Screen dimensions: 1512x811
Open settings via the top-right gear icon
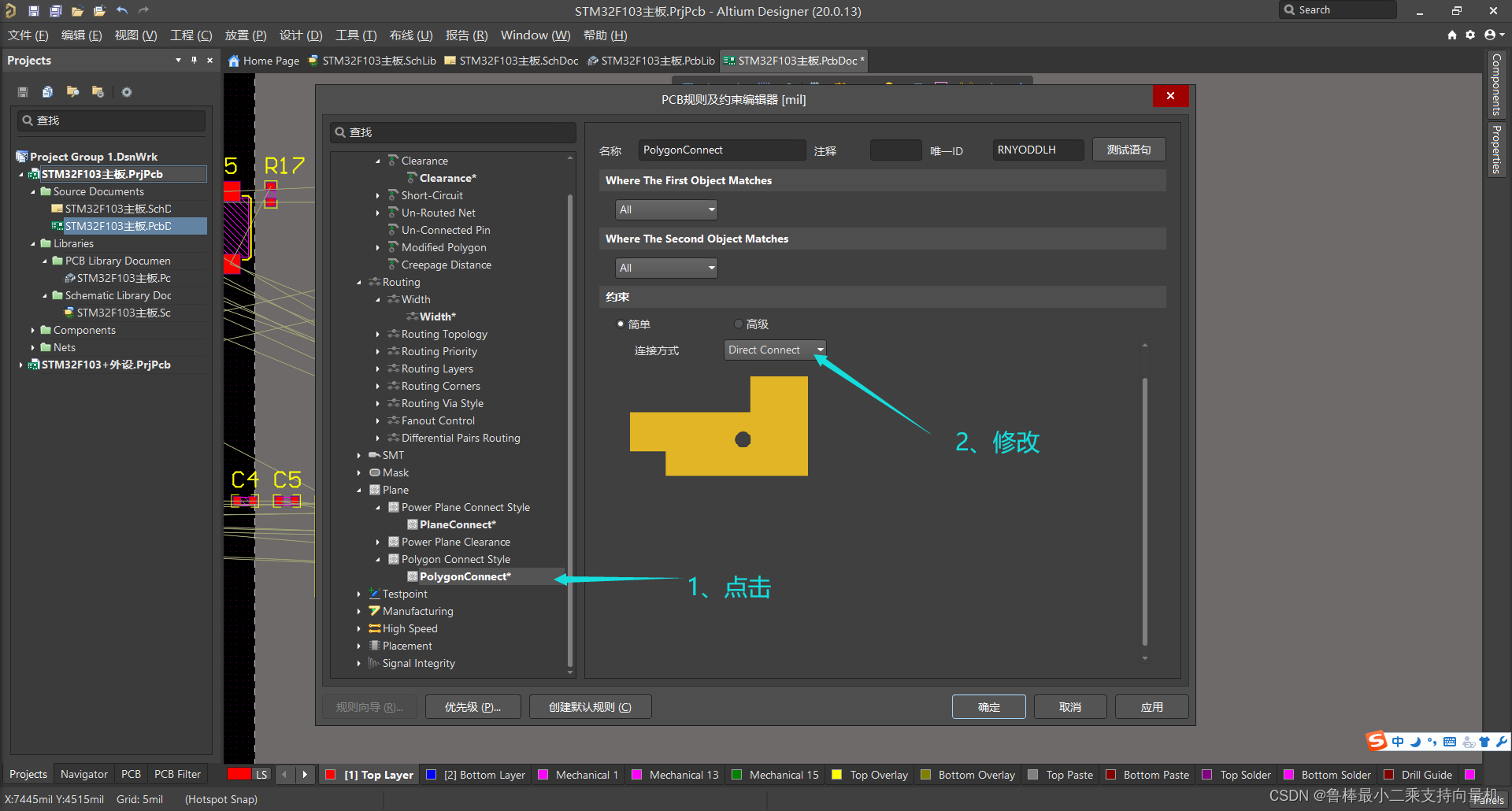1470,35
